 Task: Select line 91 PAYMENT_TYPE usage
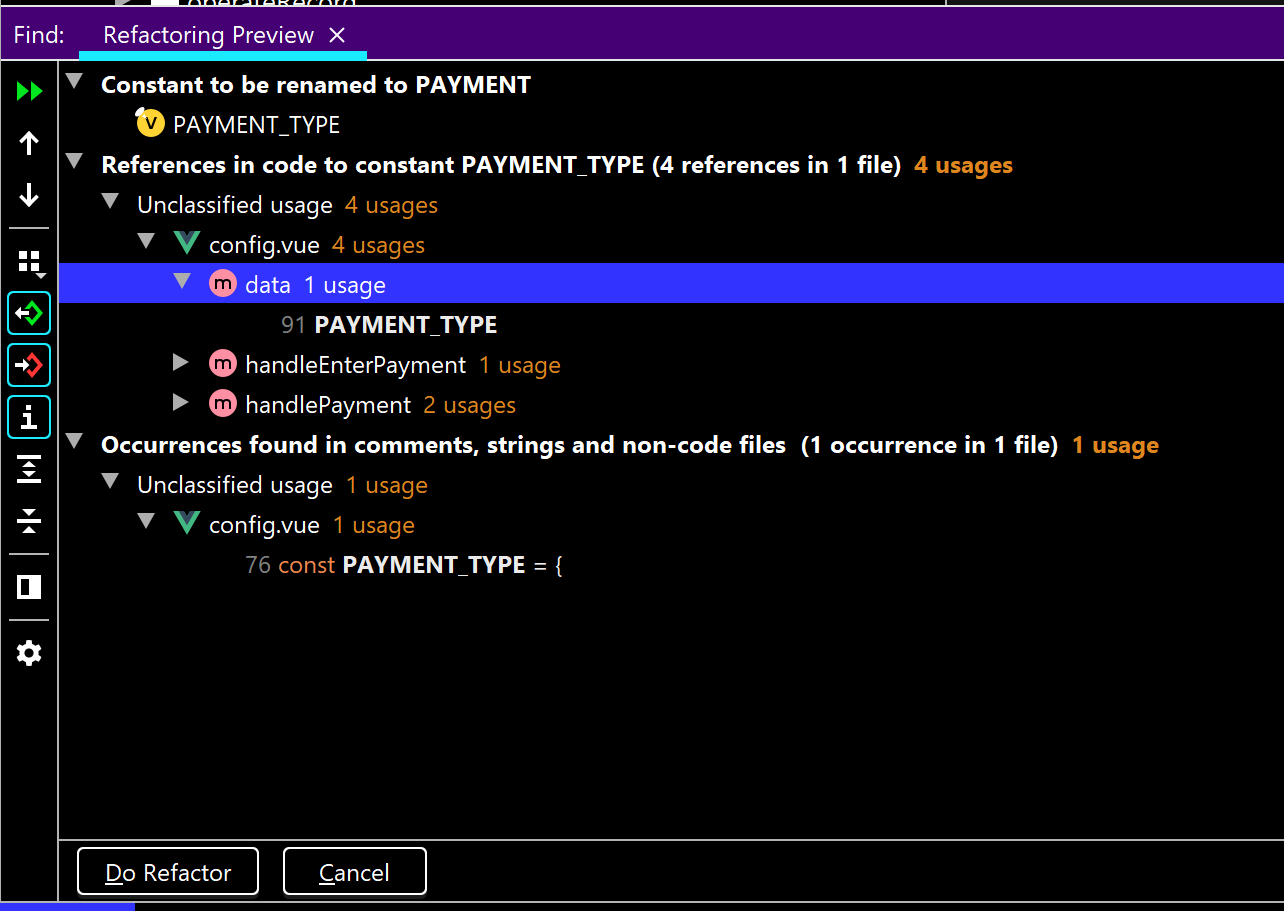click(x=405, y=325)
